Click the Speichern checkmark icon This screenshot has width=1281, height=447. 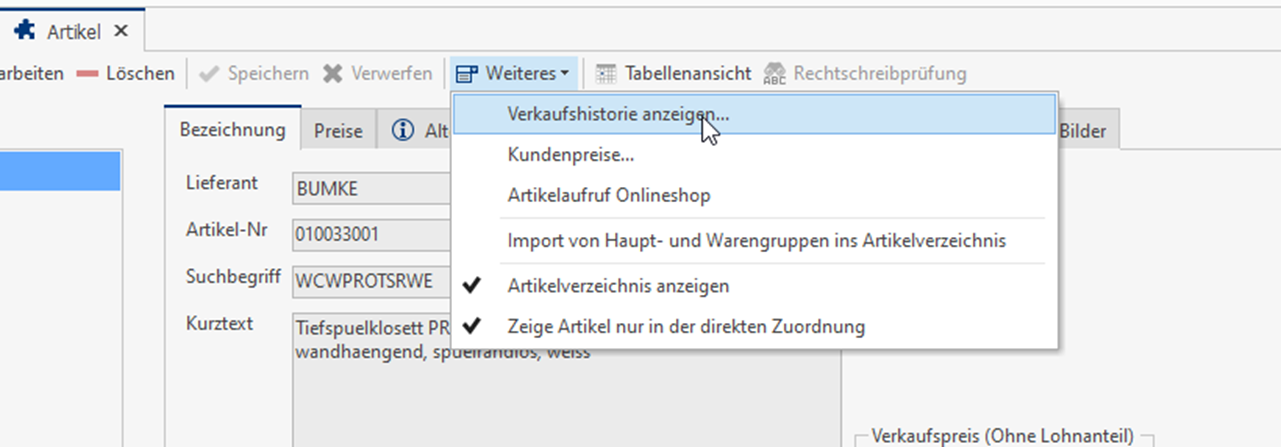tap(209, 73)
